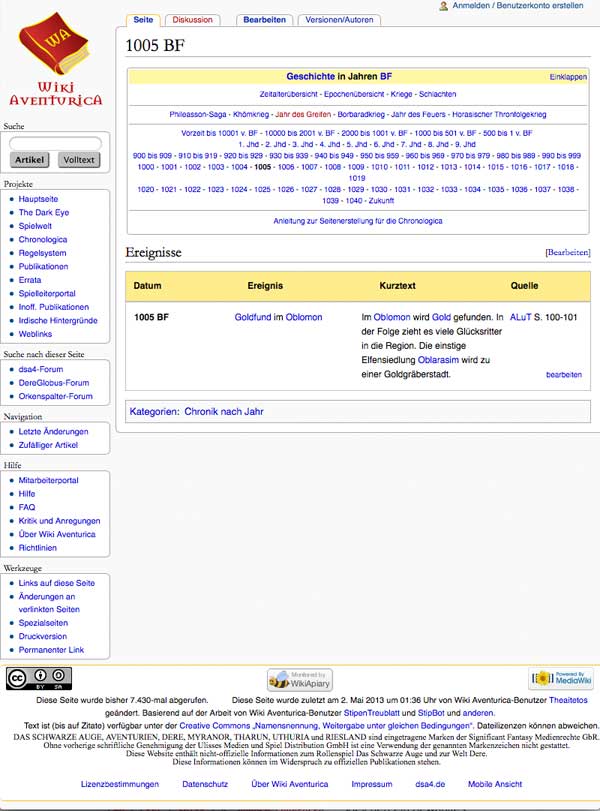Open the Regelsystem sidebar link
Image resolution: width=600 pixels, height=811 pixels.
42,253
